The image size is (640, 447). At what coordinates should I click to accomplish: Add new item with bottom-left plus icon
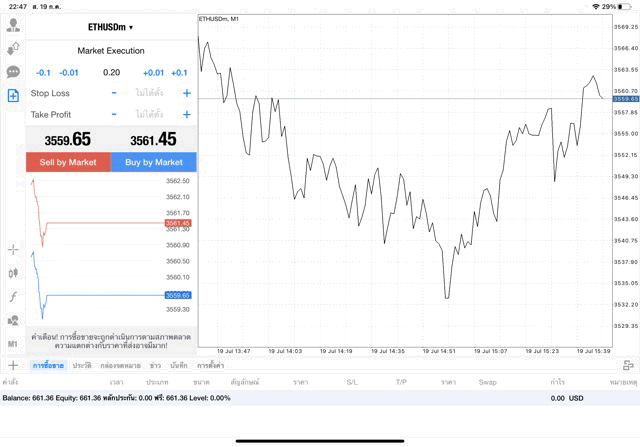pyautogui.click(x=13, y=366)
